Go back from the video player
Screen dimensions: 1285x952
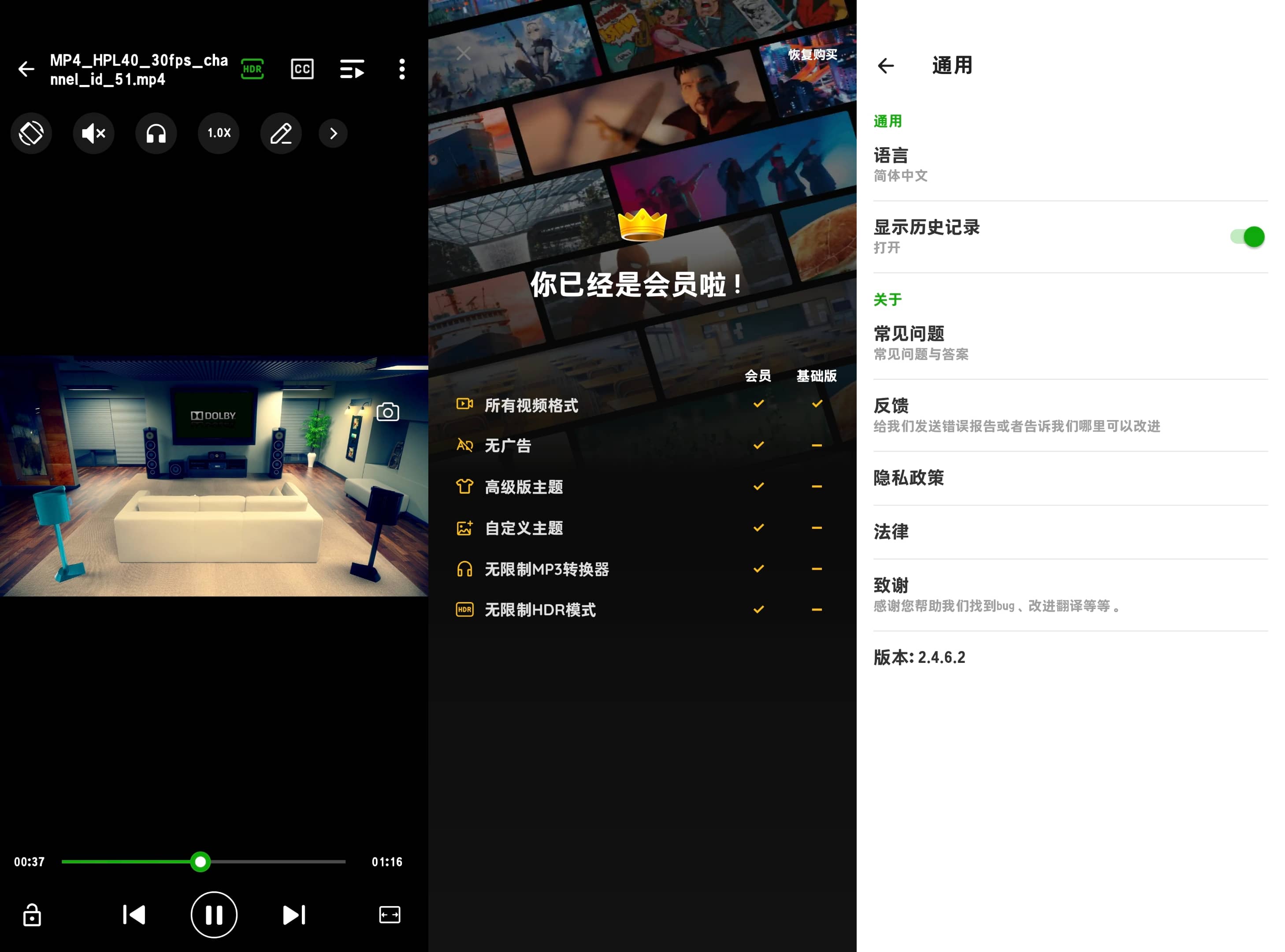26,69
